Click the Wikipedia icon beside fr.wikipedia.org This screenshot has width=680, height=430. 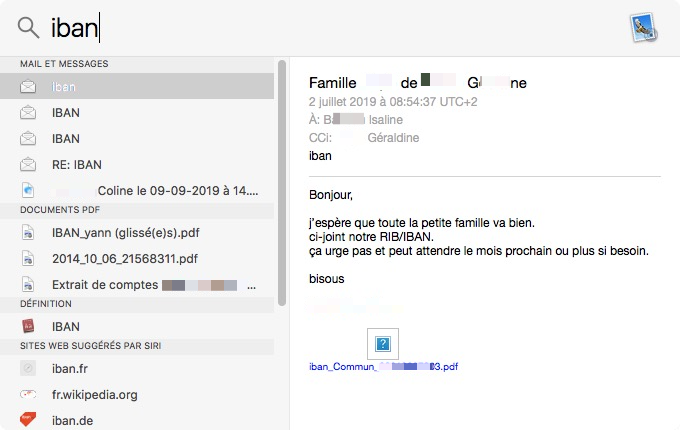(28, 394)
